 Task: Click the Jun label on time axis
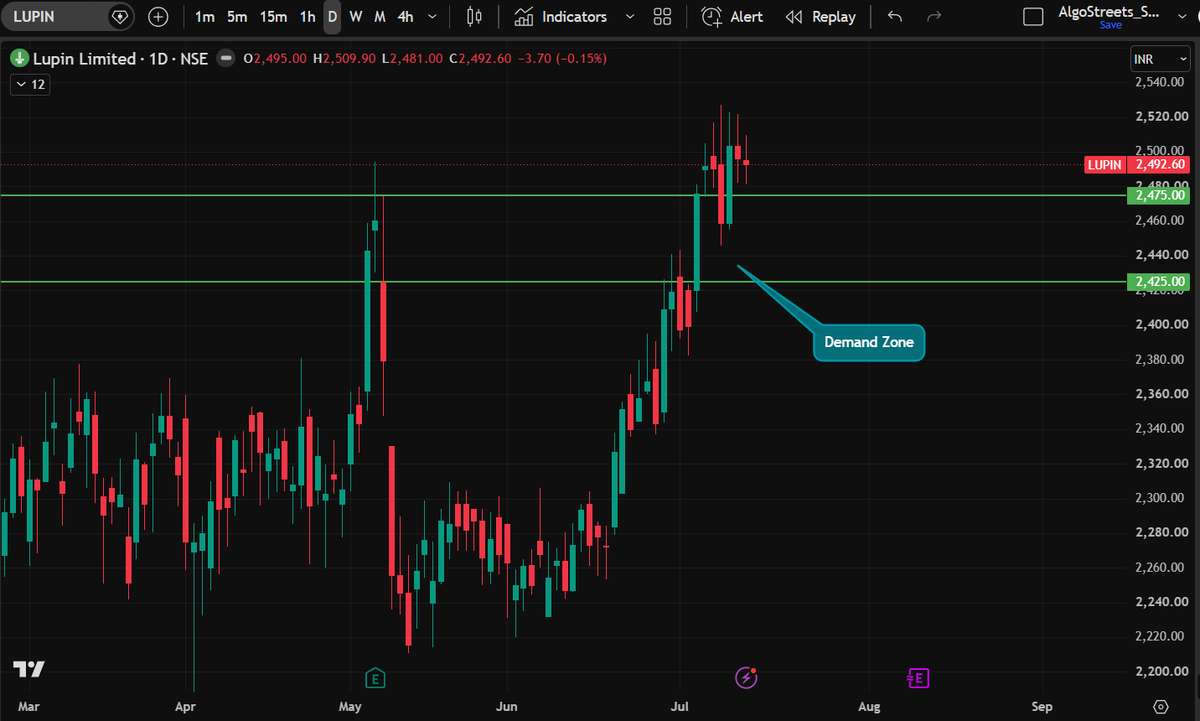pyautogui.click(x=508, y=706)
